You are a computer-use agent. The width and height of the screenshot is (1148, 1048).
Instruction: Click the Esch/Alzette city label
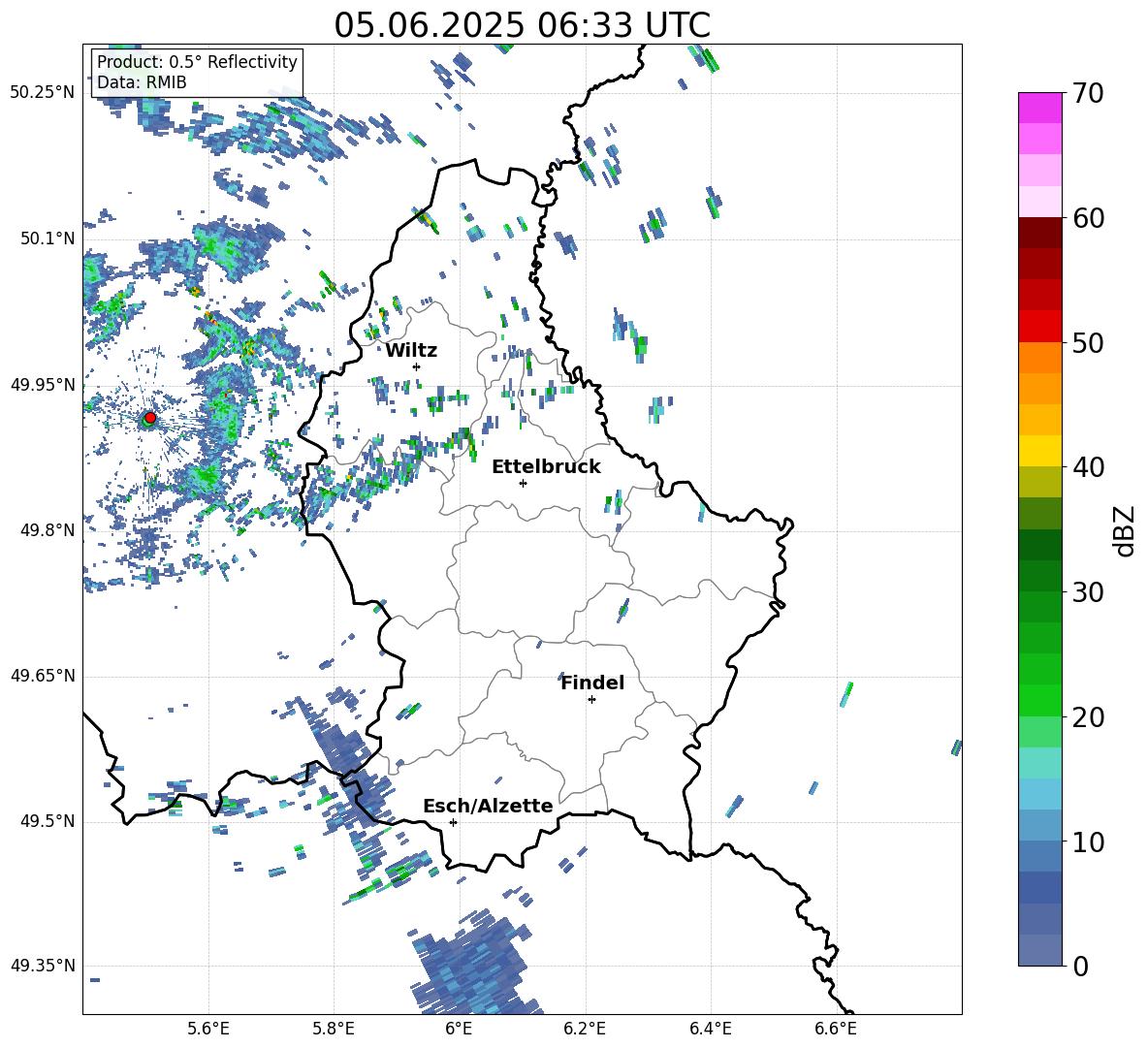[488, 806]
